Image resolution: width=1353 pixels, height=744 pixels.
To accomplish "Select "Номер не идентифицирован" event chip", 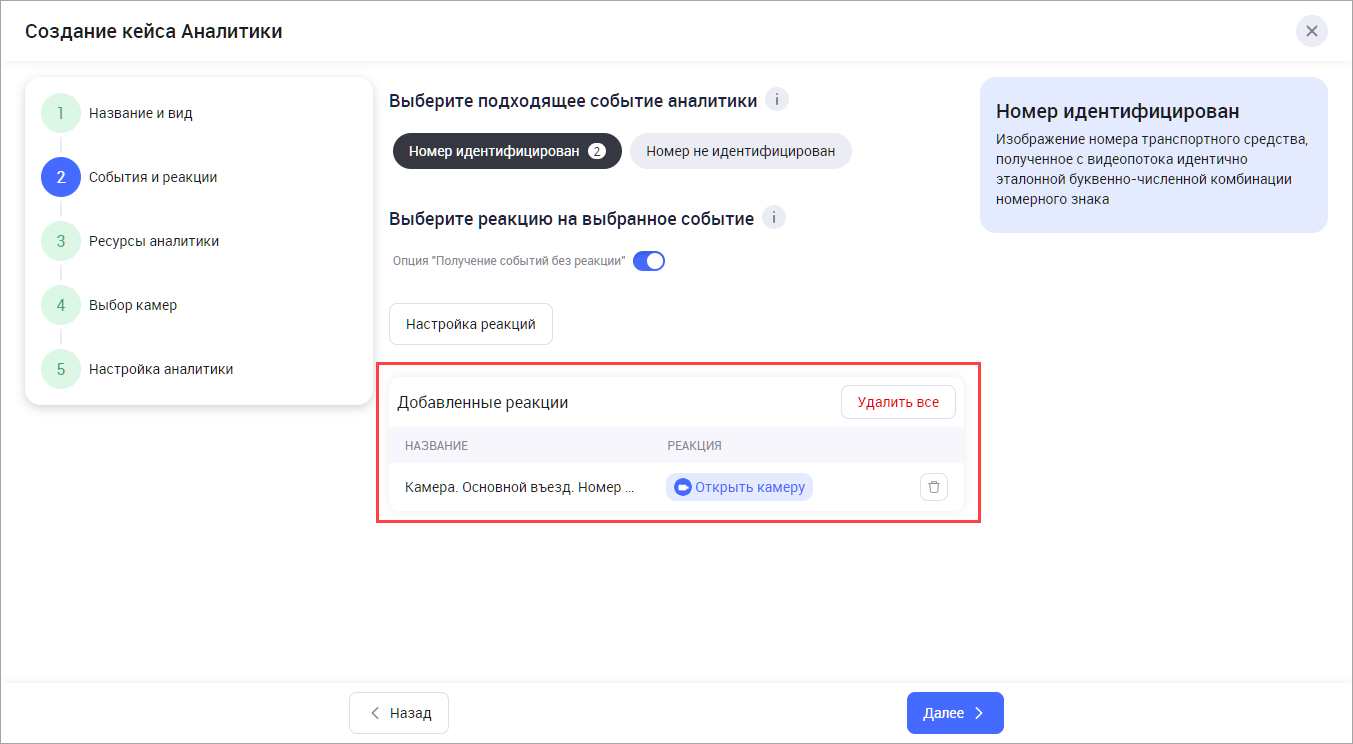I will point(740,151).
